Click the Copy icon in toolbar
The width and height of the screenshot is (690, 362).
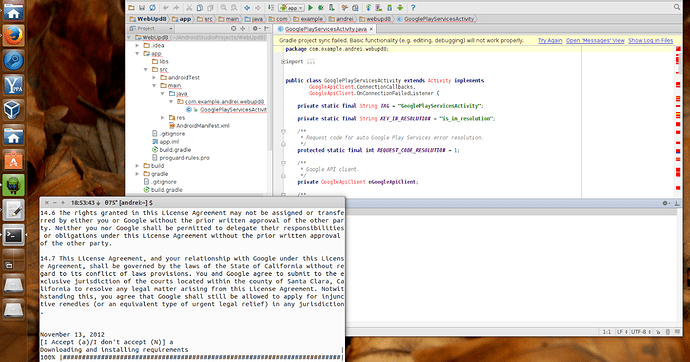pyautogui.click(x=200, y=8)
